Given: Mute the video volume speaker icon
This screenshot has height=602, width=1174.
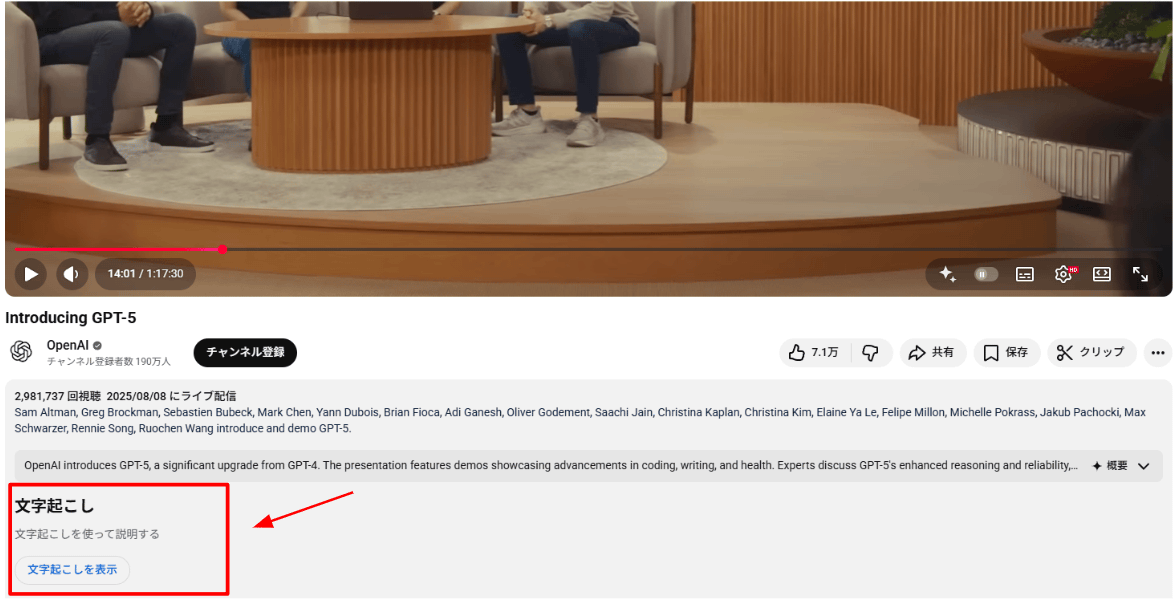Looking at the screenshot, I should pyautogui.click(x=71, y=274).
